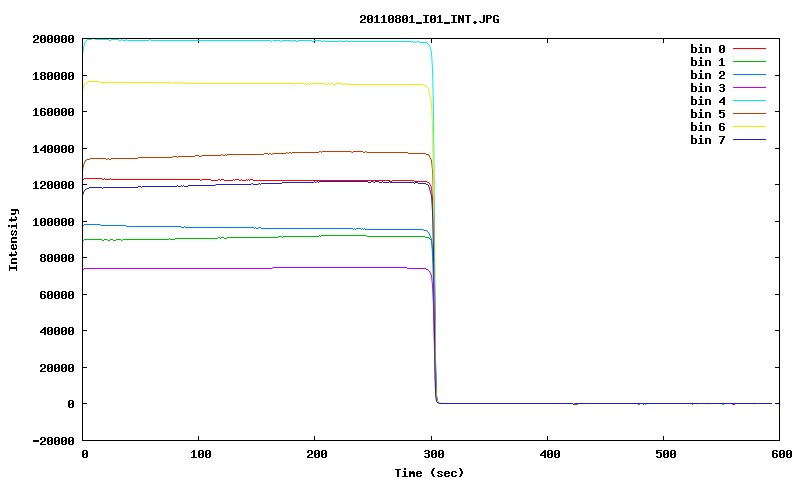Click the 20000 y-axis tick label

(x=57, y=368)
